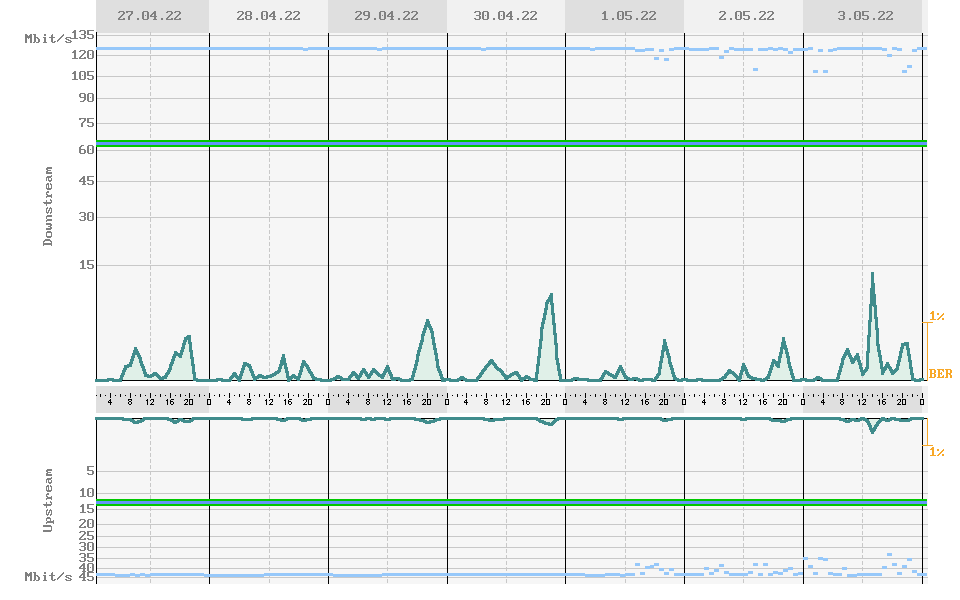Click the 135 downstream axis value

83,34
